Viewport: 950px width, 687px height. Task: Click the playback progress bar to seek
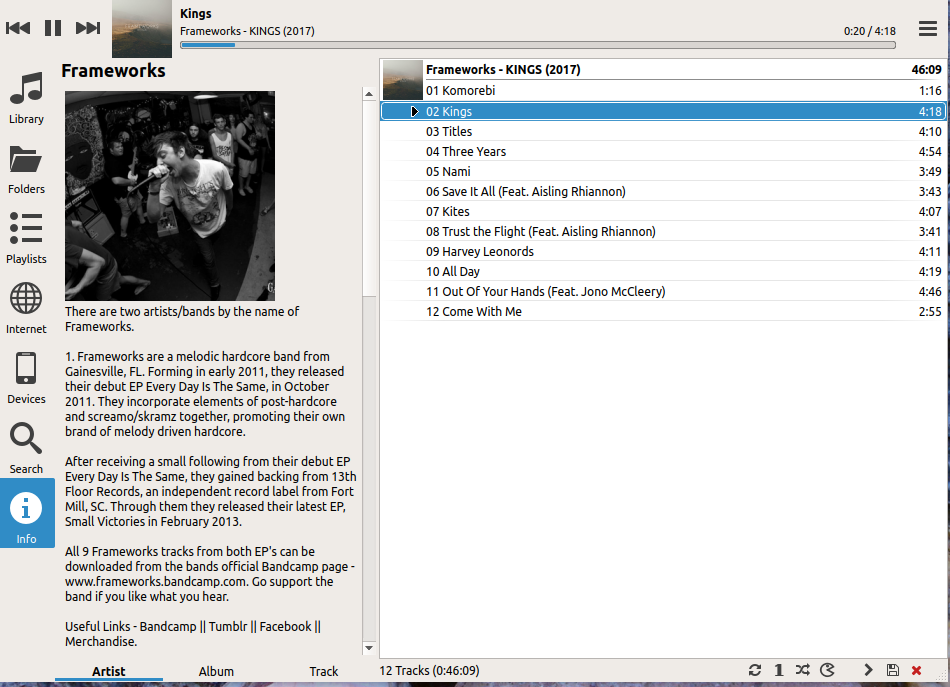tap(538, 45)
